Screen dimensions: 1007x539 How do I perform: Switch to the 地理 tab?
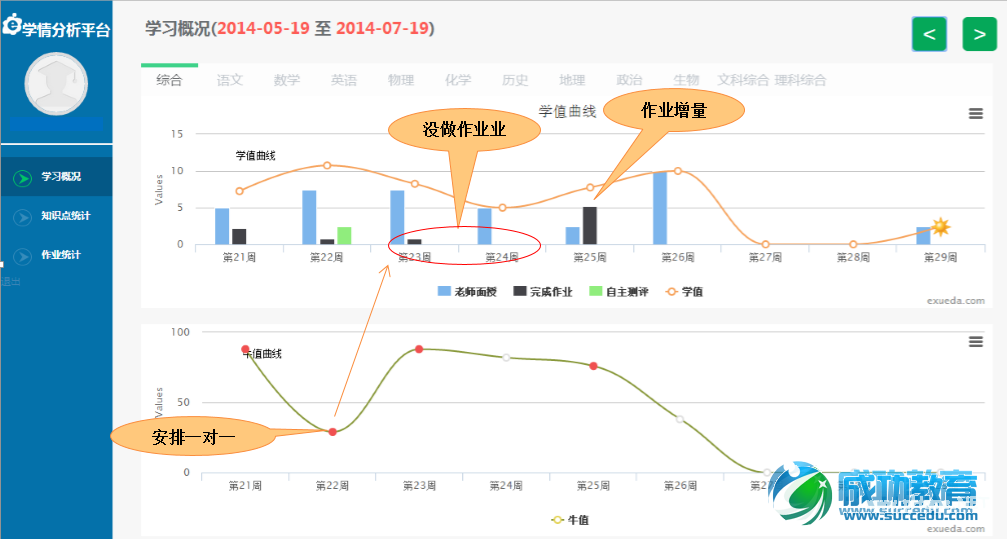(x=572, y=80)
